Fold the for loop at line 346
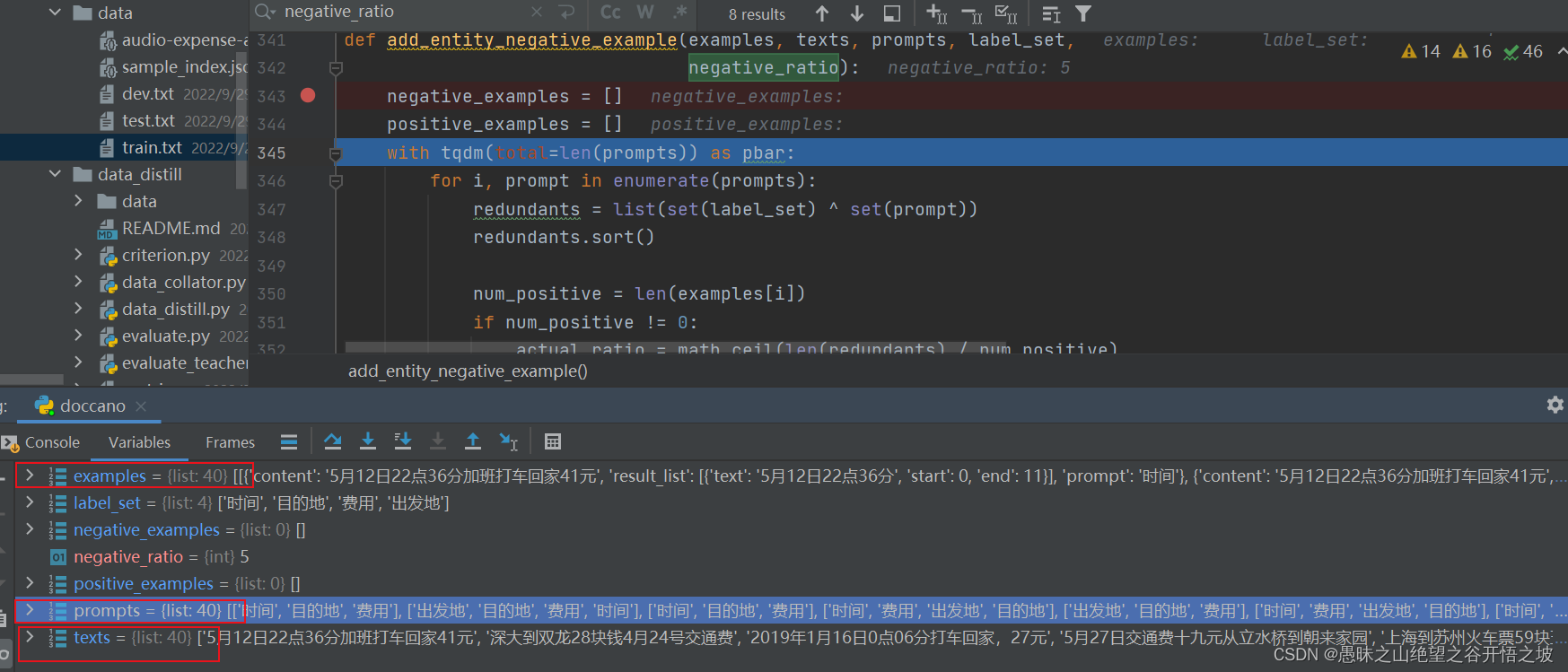Screen dimensions: 1568x672 [x=336, y=181]
